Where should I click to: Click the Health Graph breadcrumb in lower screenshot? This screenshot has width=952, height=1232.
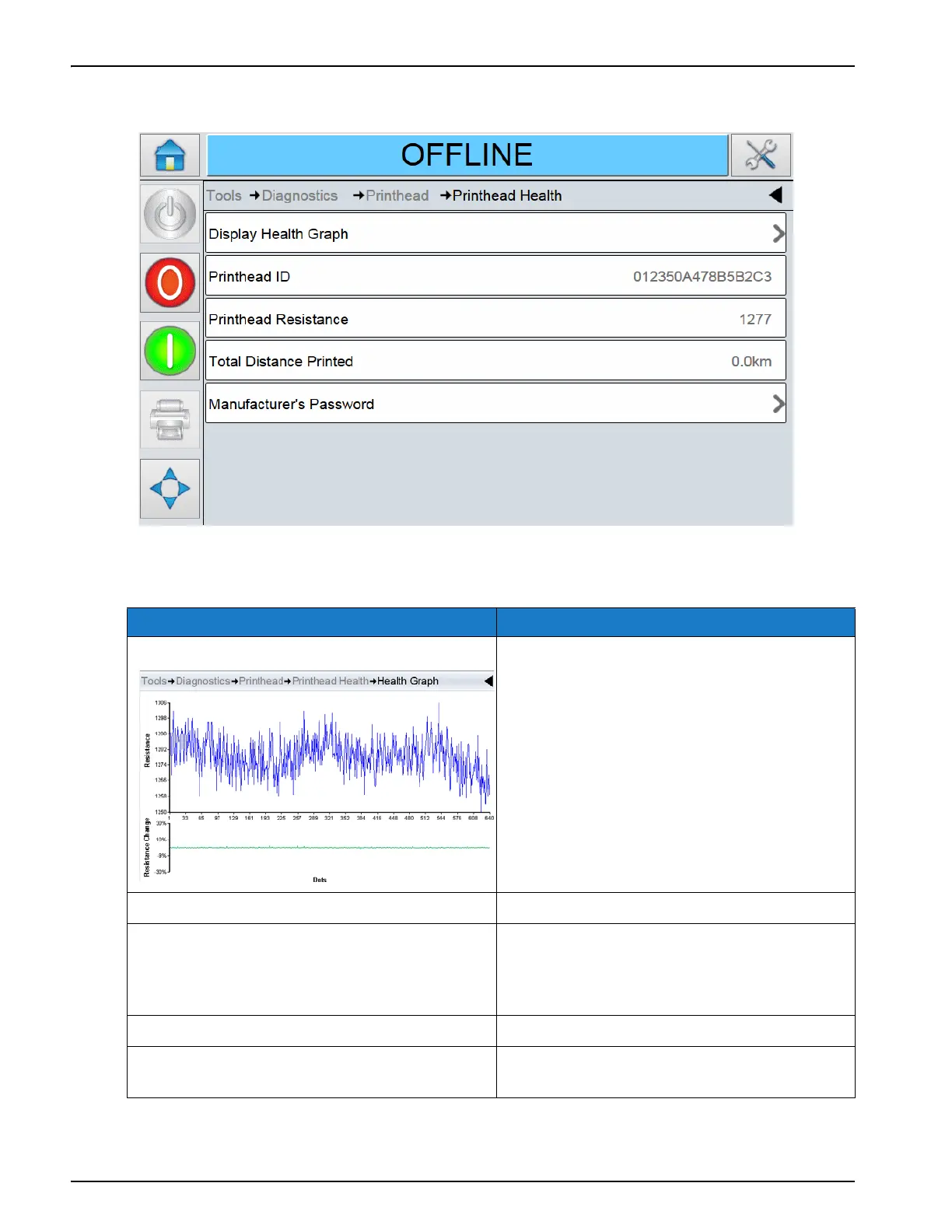[408, 681]
